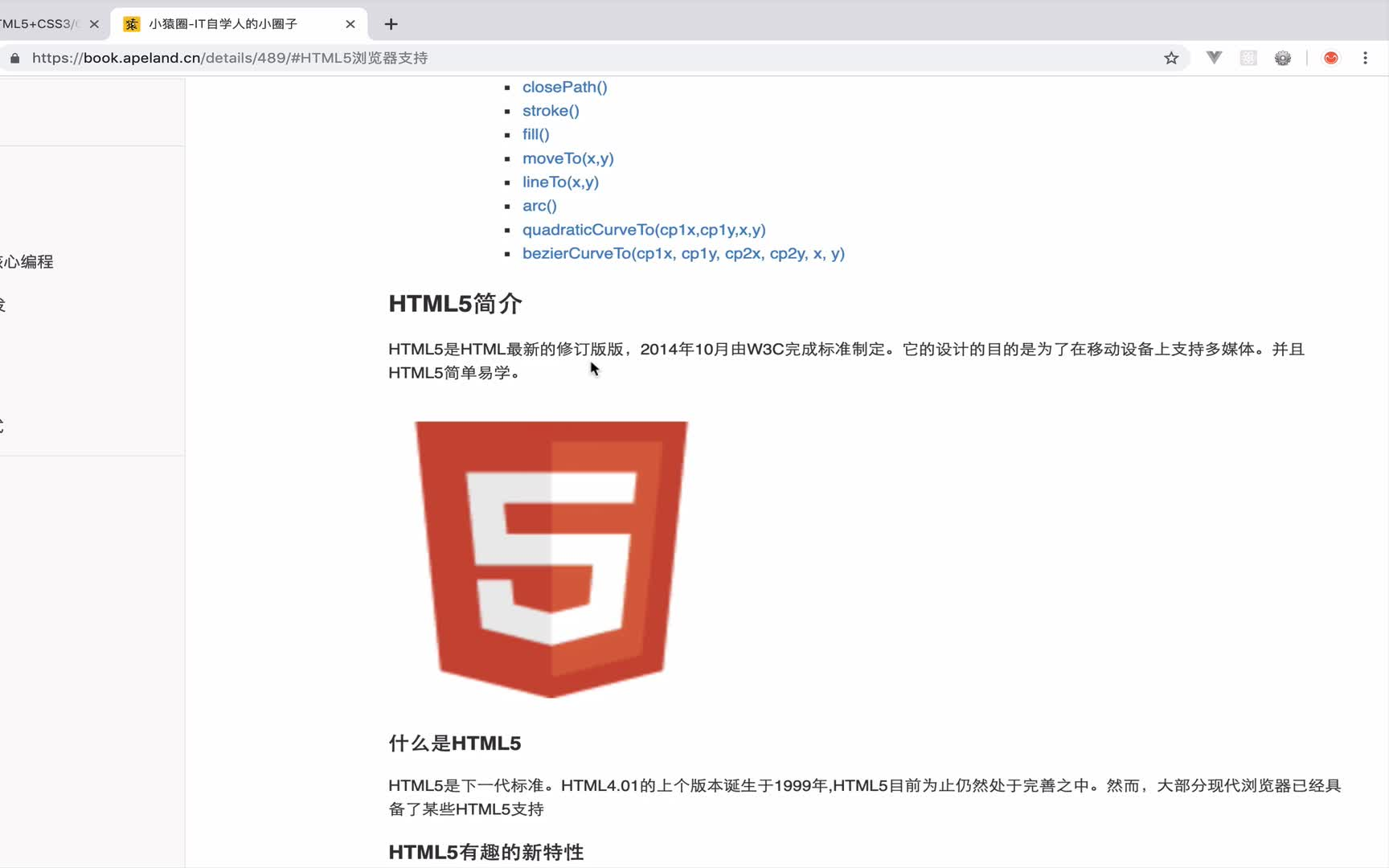The height and width of the screenshot is (868, 1389).
Task: Click the HTML5有趣的新特性 heading
Action: coord(486,852)
